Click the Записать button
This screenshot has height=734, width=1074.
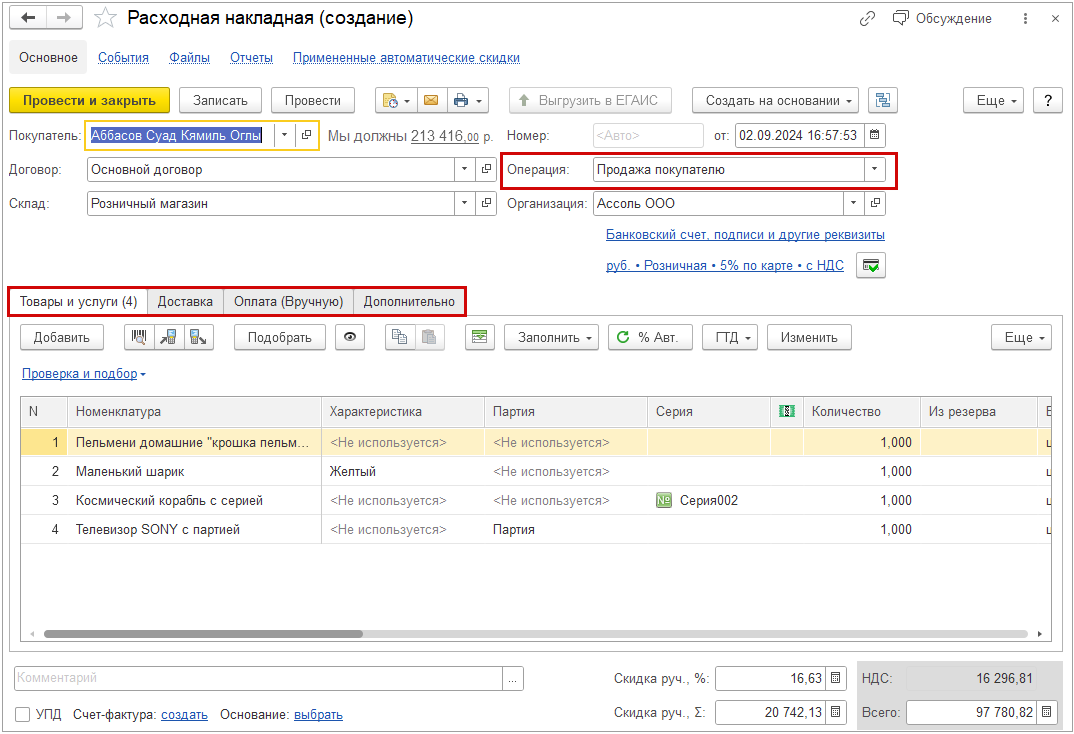[x=221, y=101]
